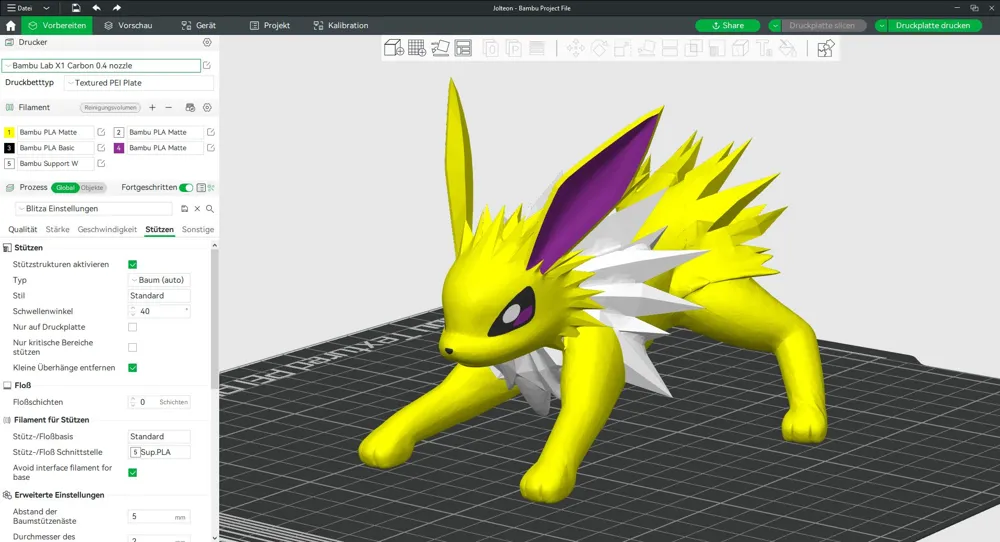This screenshot has width=1000, height=542.
Task: Discard changes with X beside Blitza Einstellungen
Action: pyautogui.click(x=197, y=209)
